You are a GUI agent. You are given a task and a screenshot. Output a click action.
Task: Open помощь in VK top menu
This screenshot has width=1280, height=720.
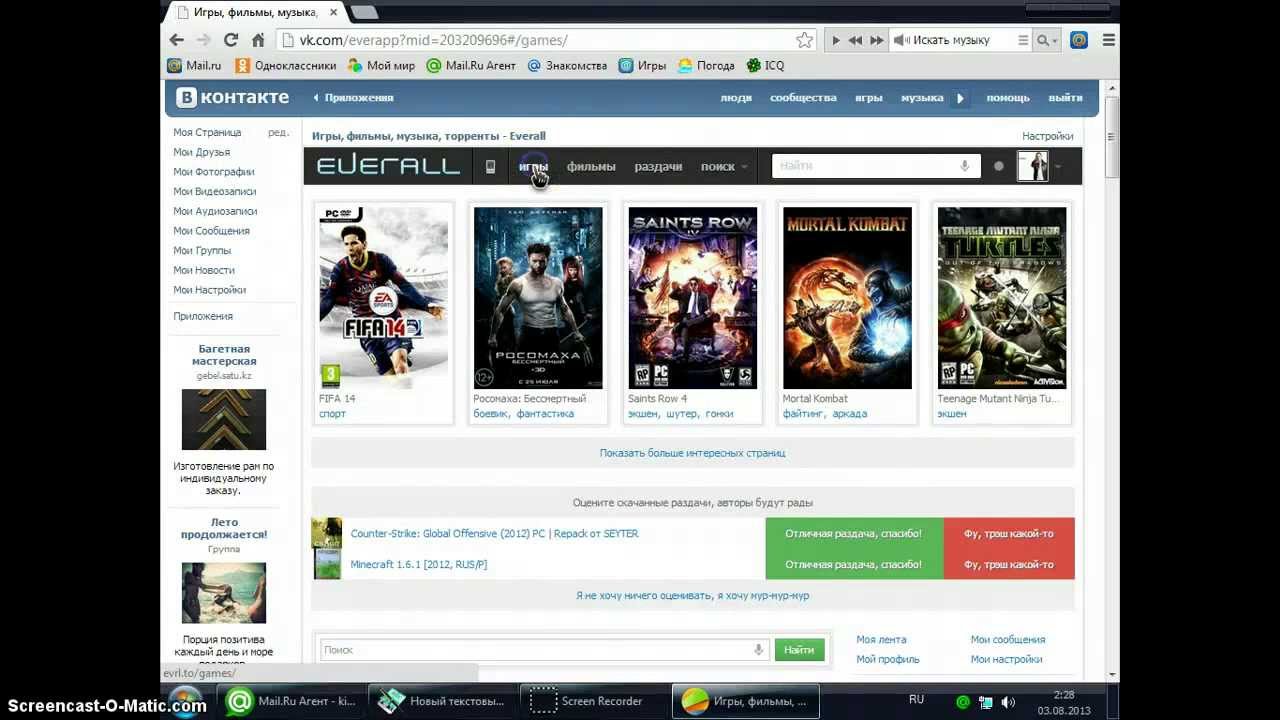coord(1008,98)
